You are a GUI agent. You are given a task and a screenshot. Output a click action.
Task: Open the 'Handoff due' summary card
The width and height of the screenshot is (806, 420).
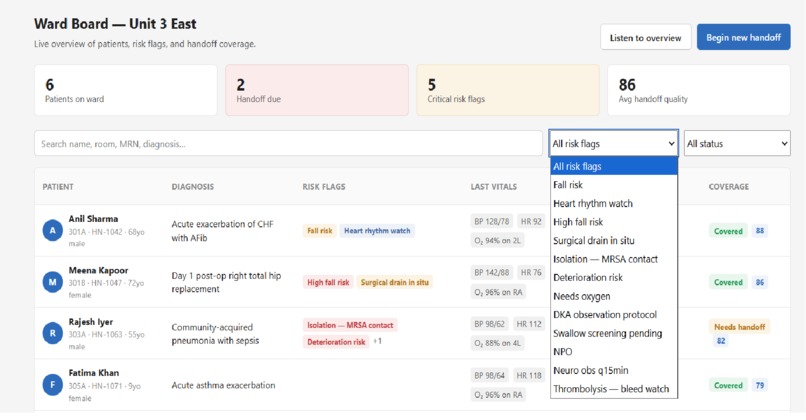click(317, 90)
